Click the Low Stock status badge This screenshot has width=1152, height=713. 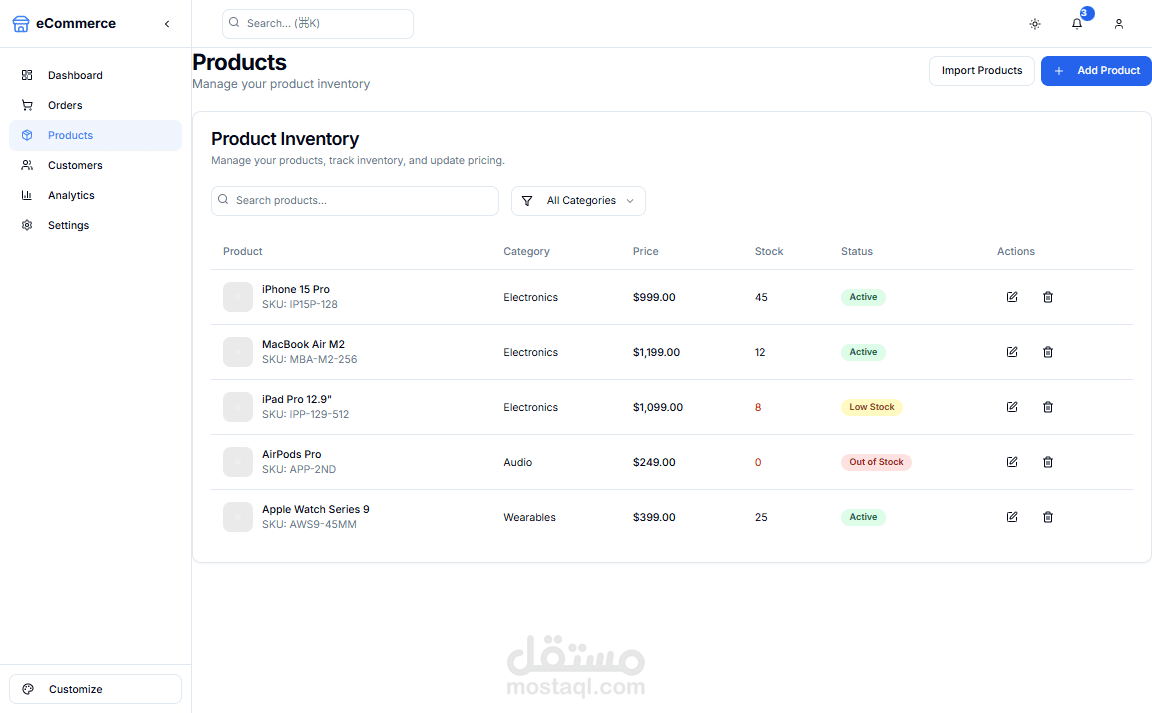coord(872,407)
